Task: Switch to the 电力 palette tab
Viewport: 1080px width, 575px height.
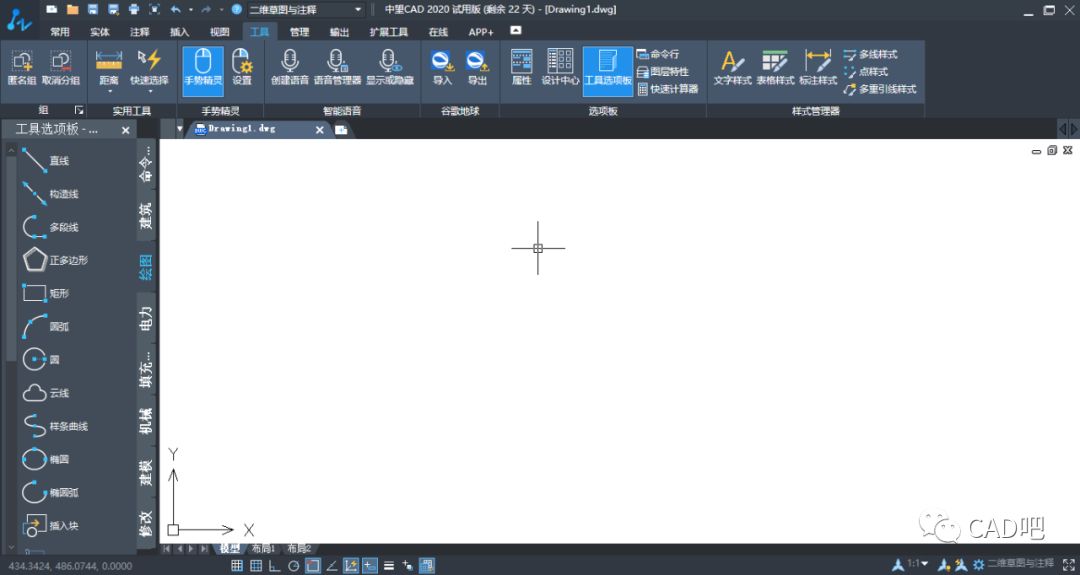Action: [x=146, y=319]
